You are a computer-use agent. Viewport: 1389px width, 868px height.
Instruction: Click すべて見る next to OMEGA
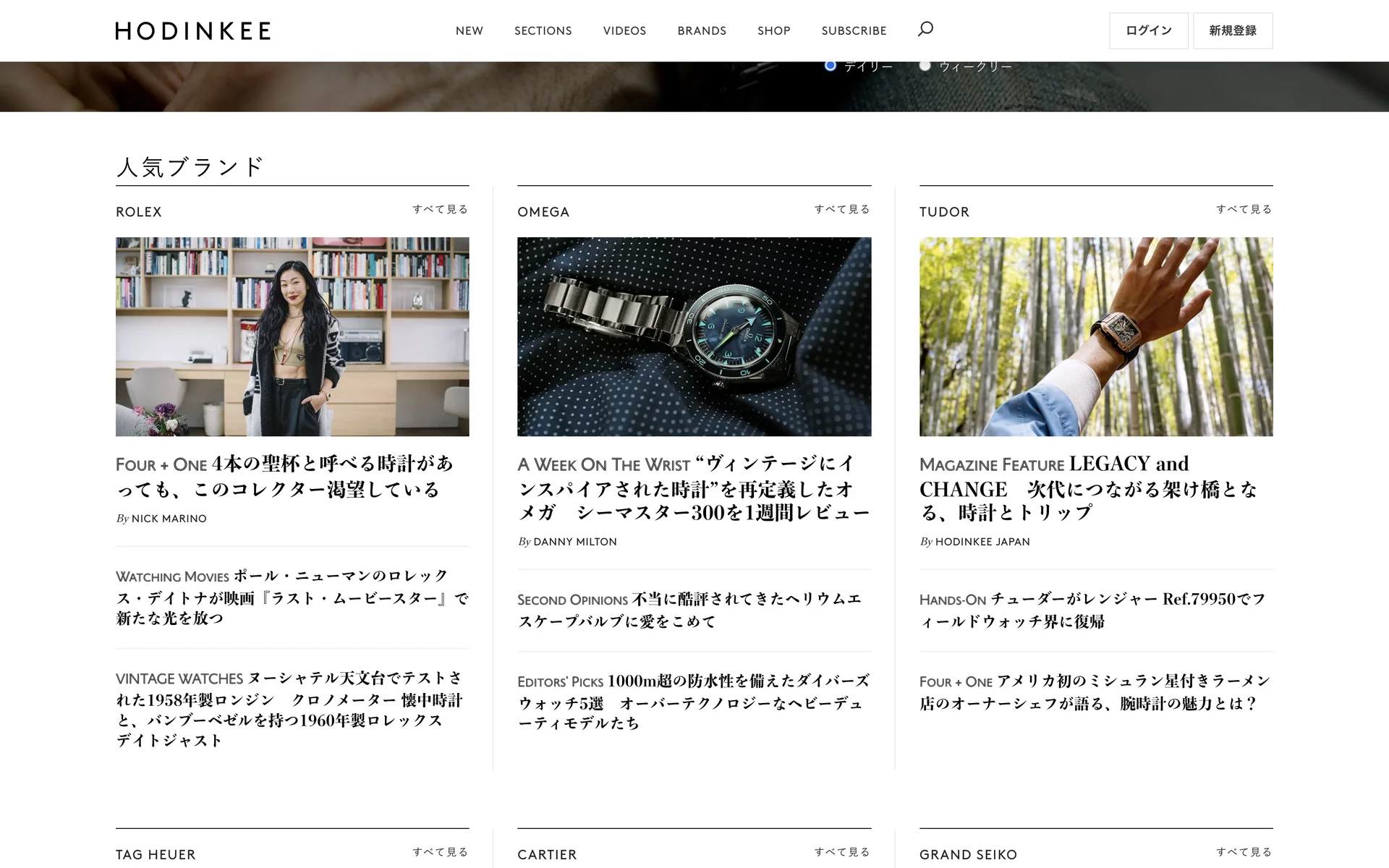842,210
